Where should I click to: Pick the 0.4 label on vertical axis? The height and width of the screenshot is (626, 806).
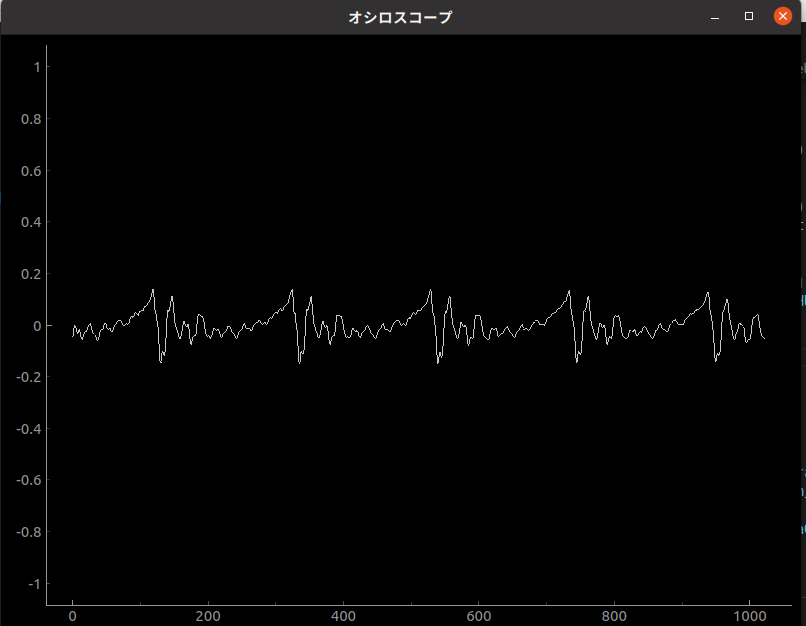click(x=30, y=222)
